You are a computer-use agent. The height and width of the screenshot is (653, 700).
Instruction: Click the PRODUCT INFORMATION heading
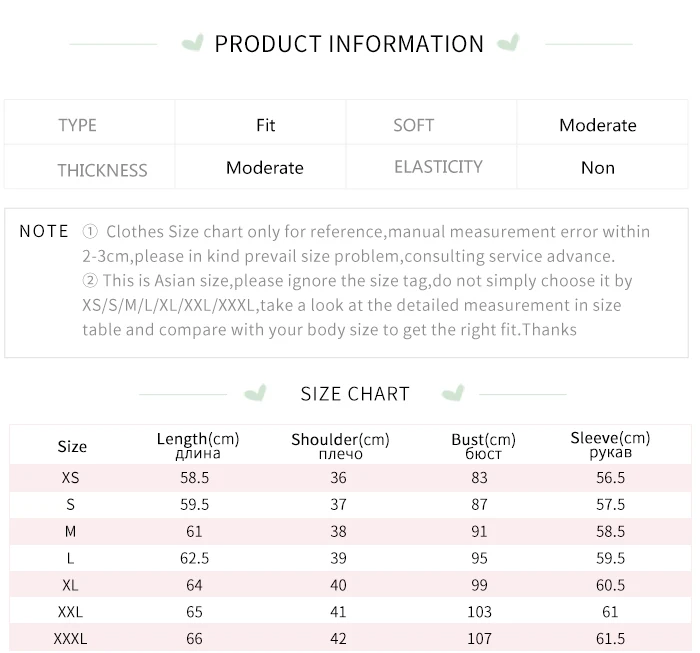point(349,44)
